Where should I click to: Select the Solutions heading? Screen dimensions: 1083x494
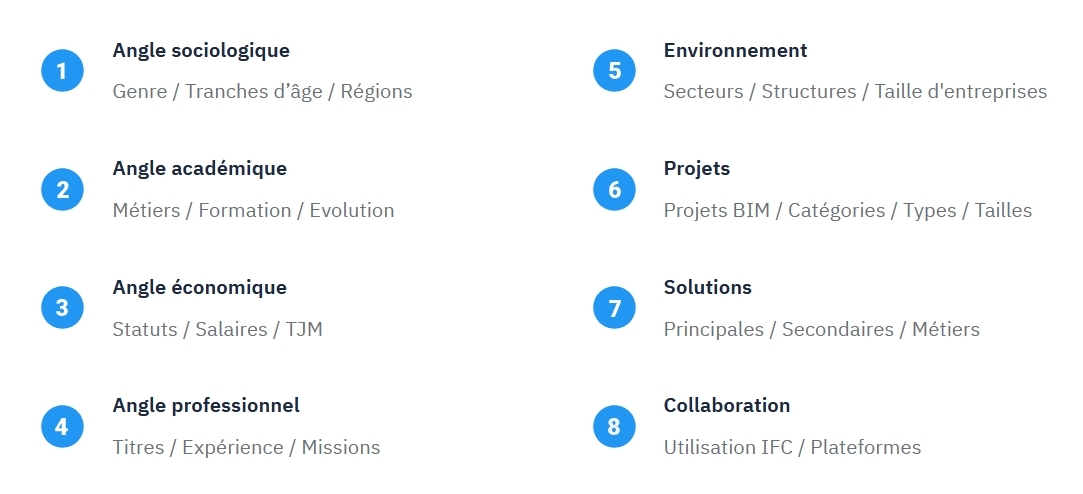point(708,287)
